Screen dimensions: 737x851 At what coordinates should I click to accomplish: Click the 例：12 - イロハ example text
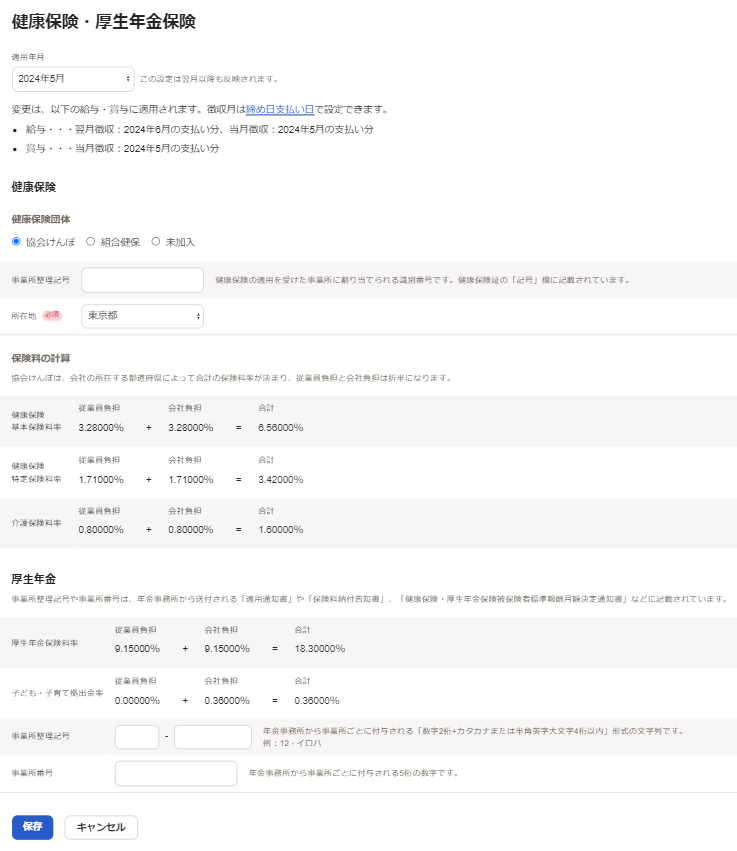[x=292, y=743]
